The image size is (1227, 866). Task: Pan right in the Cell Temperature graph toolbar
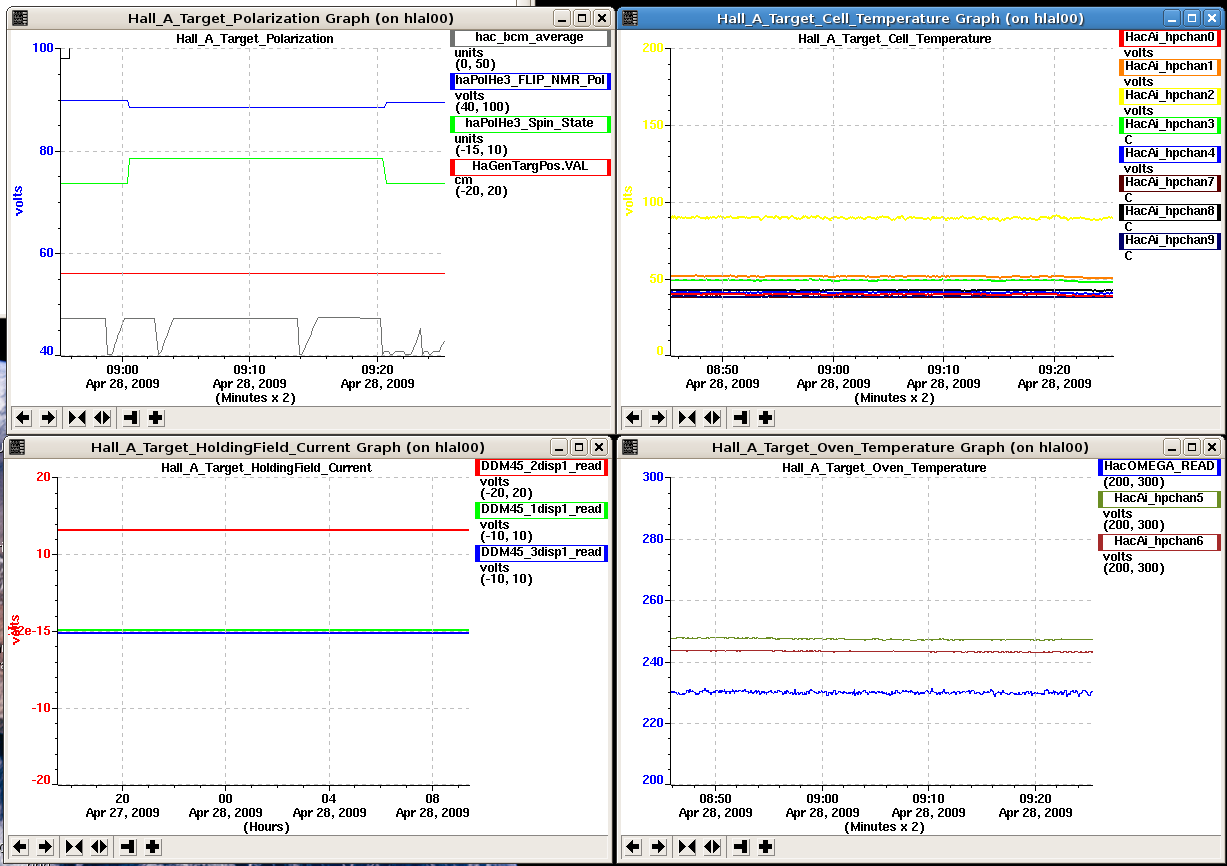click(x=658, y=418)
